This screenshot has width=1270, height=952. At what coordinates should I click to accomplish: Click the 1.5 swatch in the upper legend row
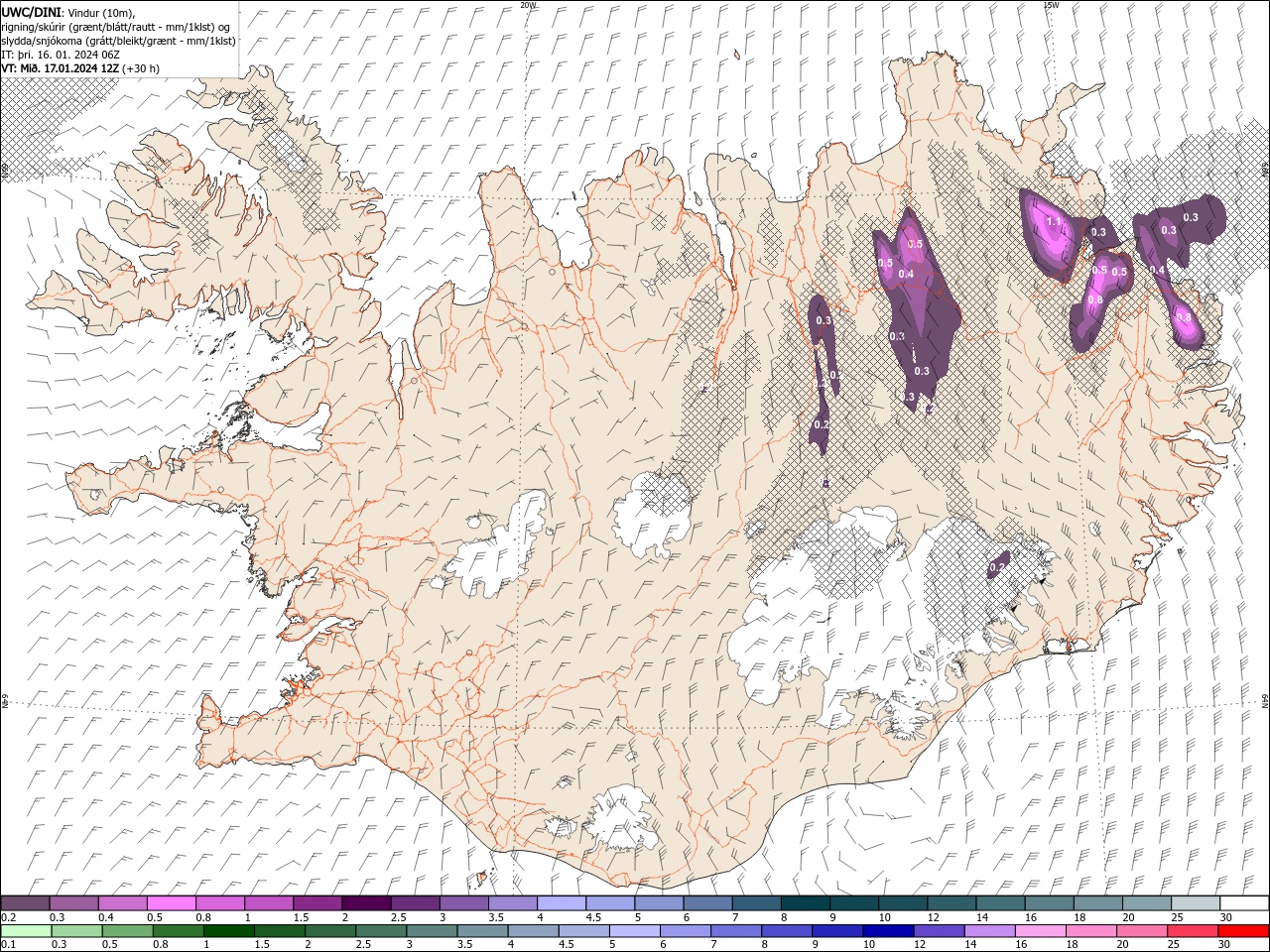tap(317, 903)
